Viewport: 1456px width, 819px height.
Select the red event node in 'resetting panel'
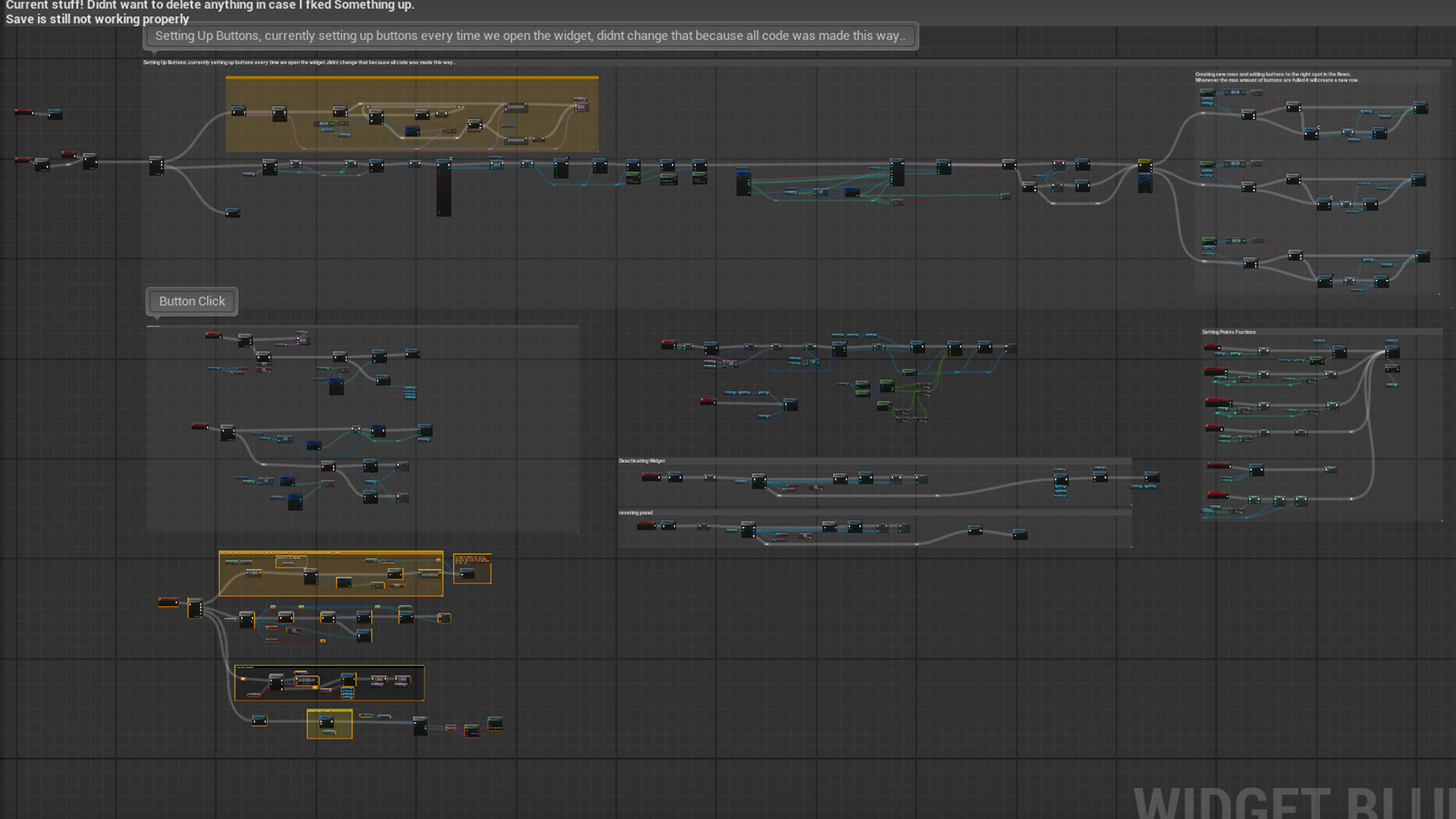646,526
